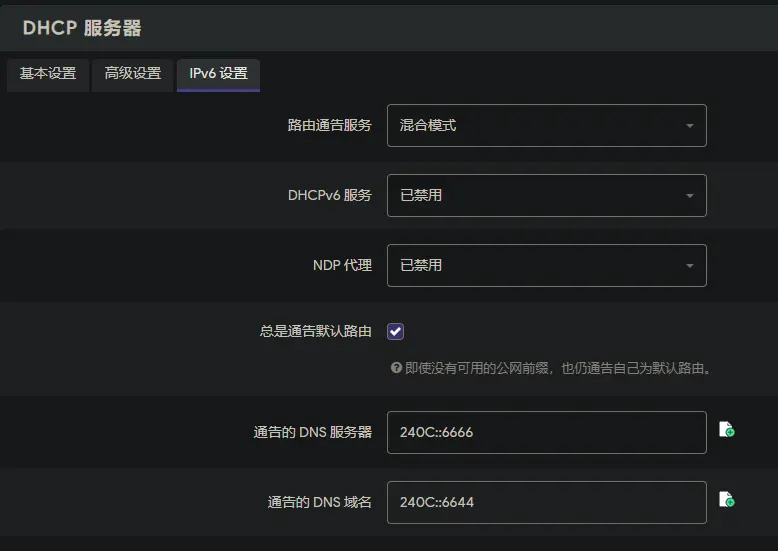
Task: Expand the NDP 代理 dropdown
Action: [x=546, y=265]
